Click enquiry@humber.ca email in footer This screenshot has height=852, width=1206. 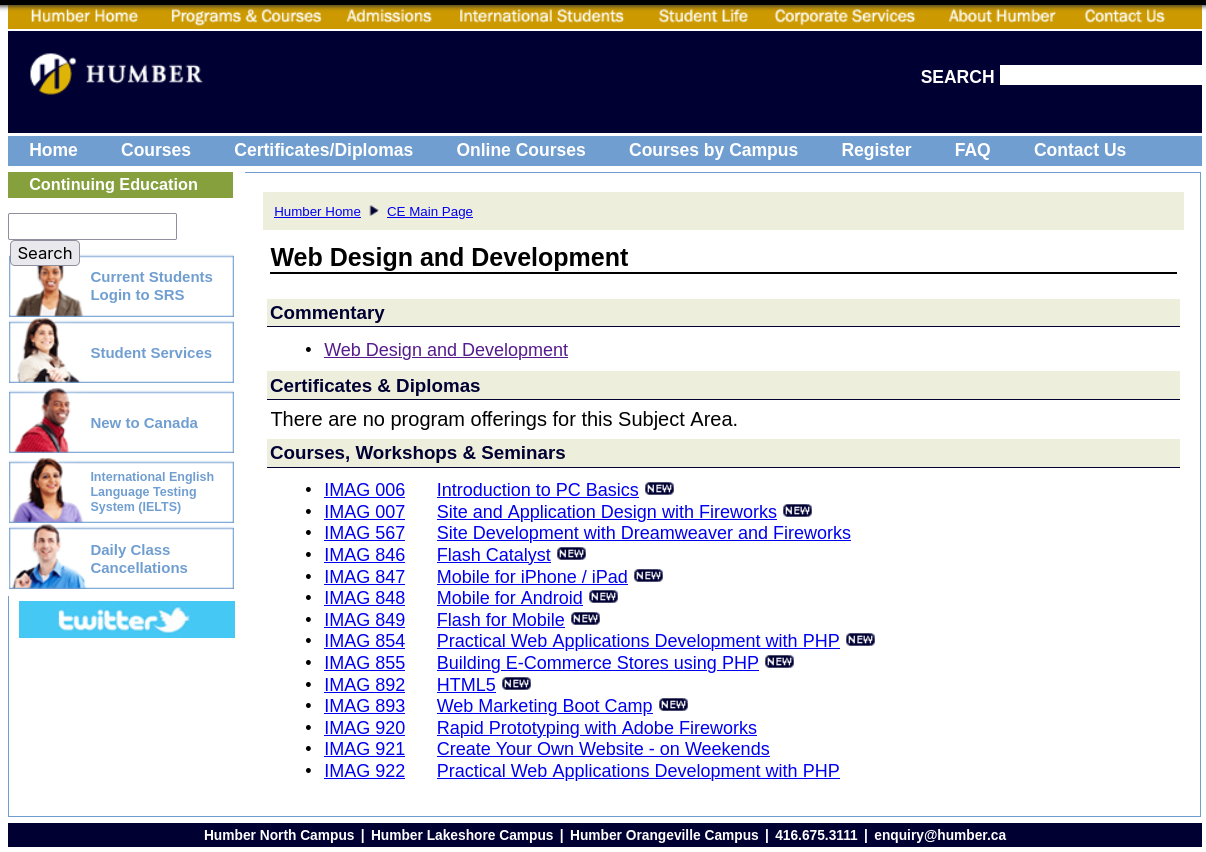[x=940, y=835]
